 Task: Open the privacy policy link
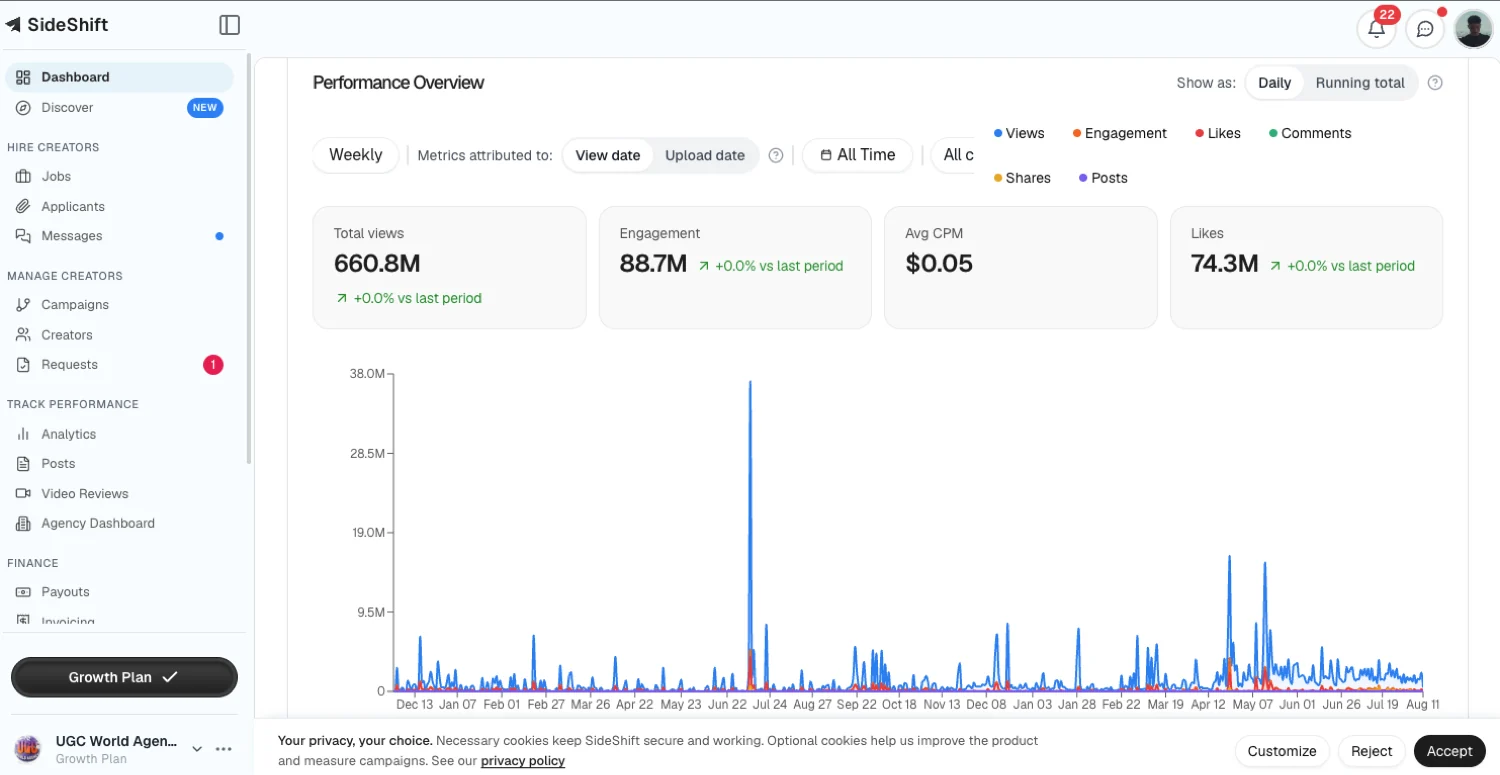523,761
